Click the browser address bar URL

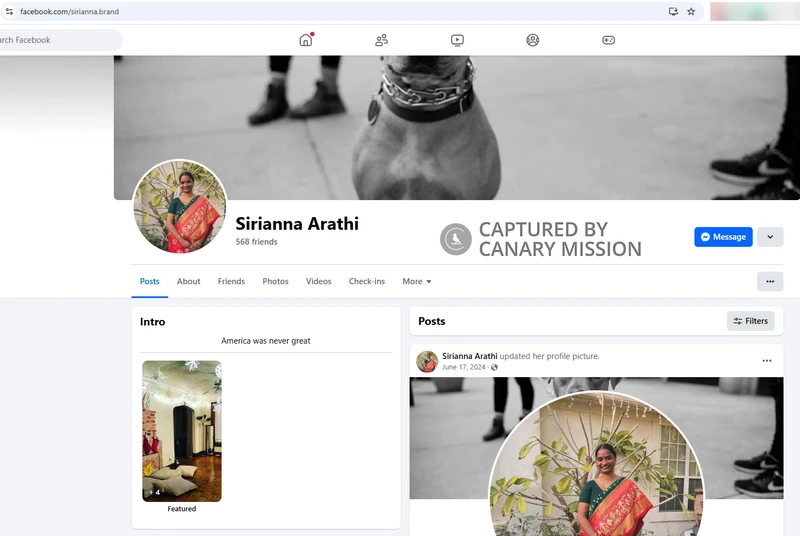69,11
